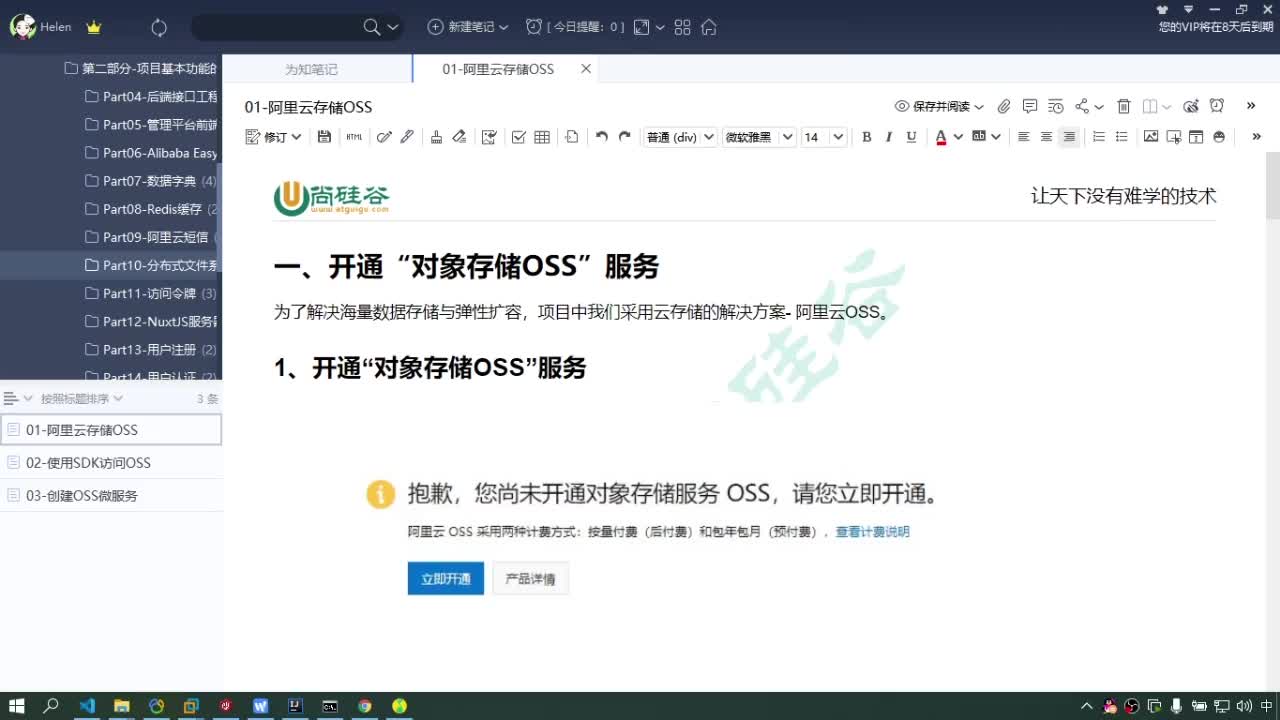The image size is (1280, 720).
Task: Click the eraser clear formatting icon
Action: click(459, 137)
